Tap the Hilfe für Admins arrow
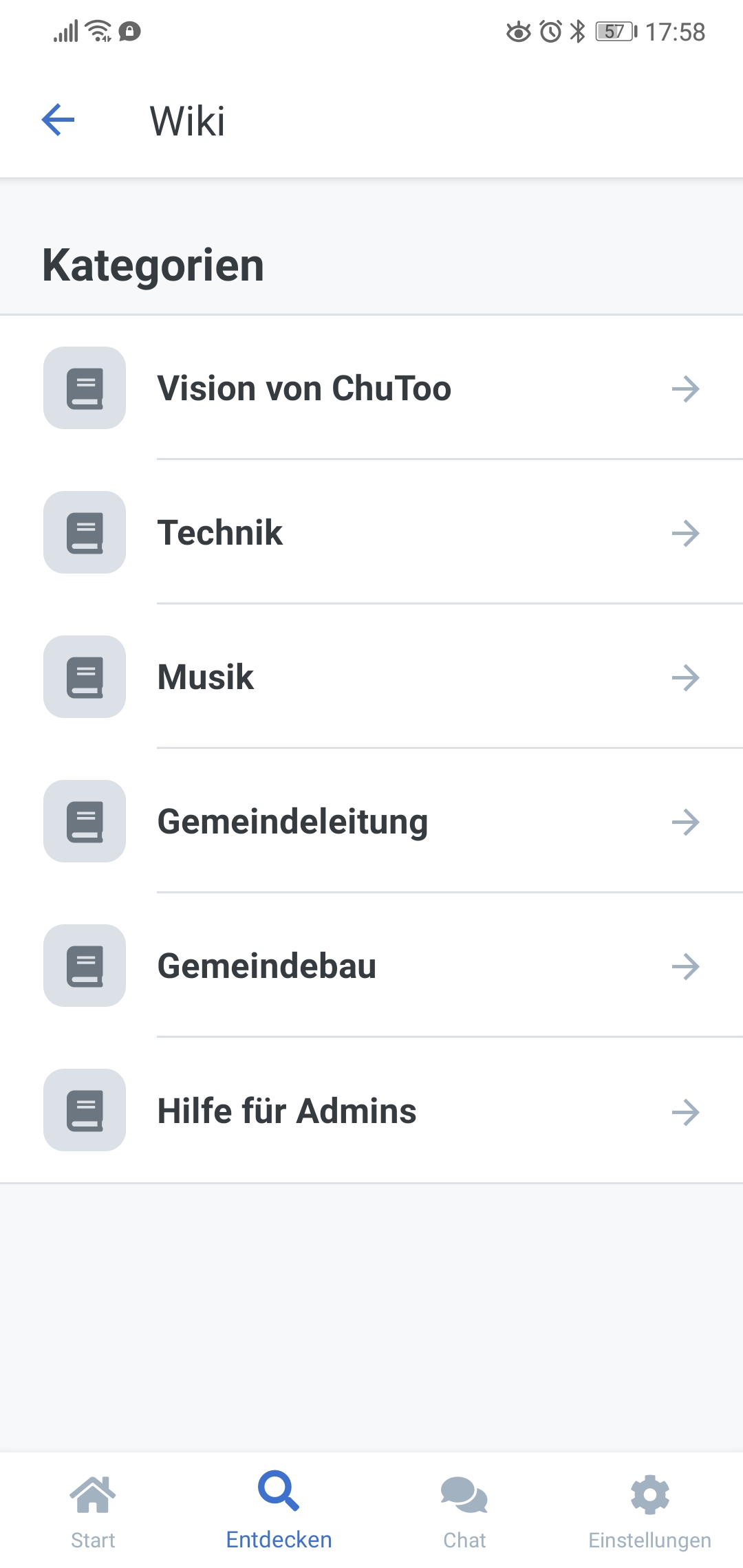The height and width of the screenshot is (1568, 743). 686,1112
